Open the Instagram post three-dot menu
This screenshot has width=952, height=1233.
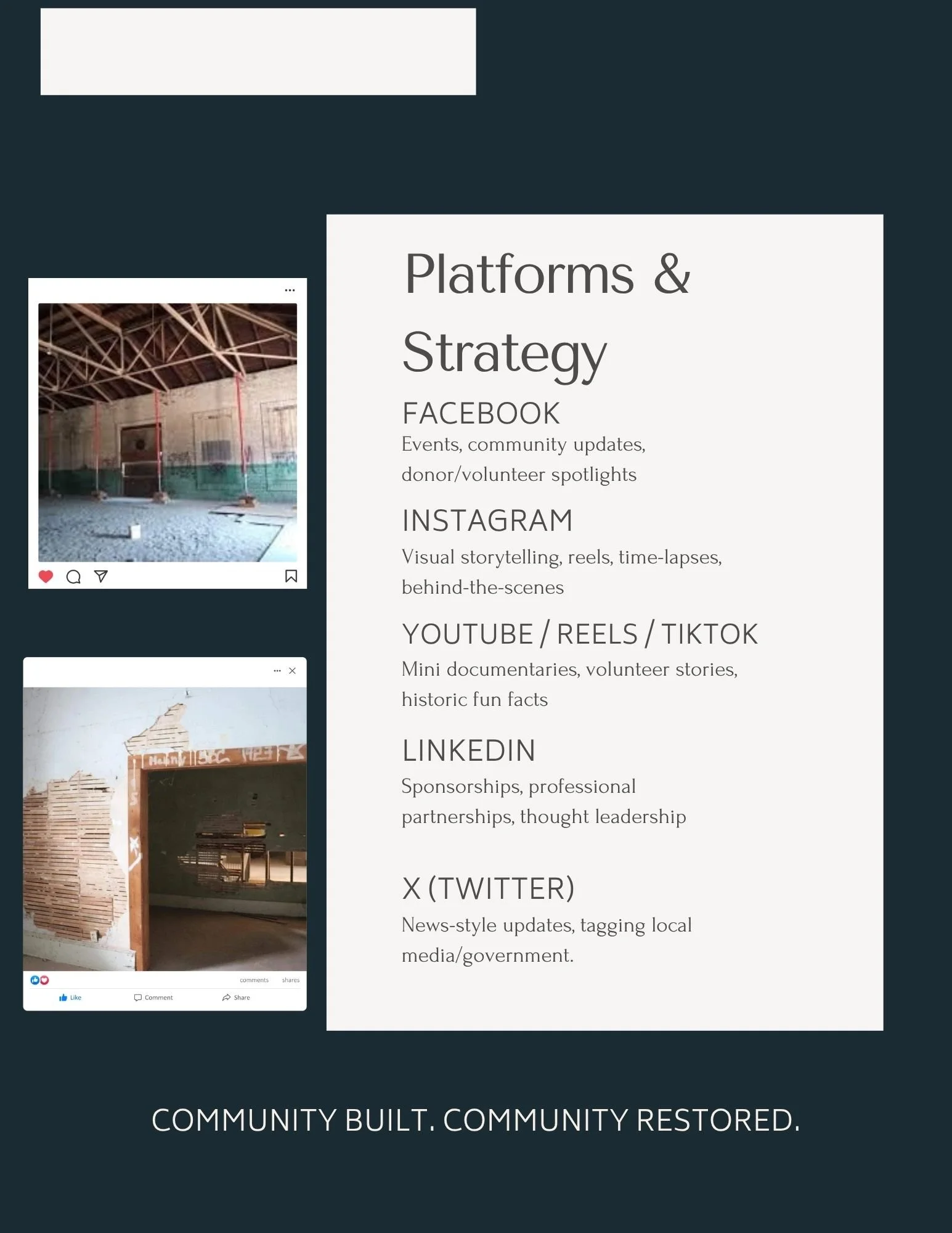click(x=290, y=290)
